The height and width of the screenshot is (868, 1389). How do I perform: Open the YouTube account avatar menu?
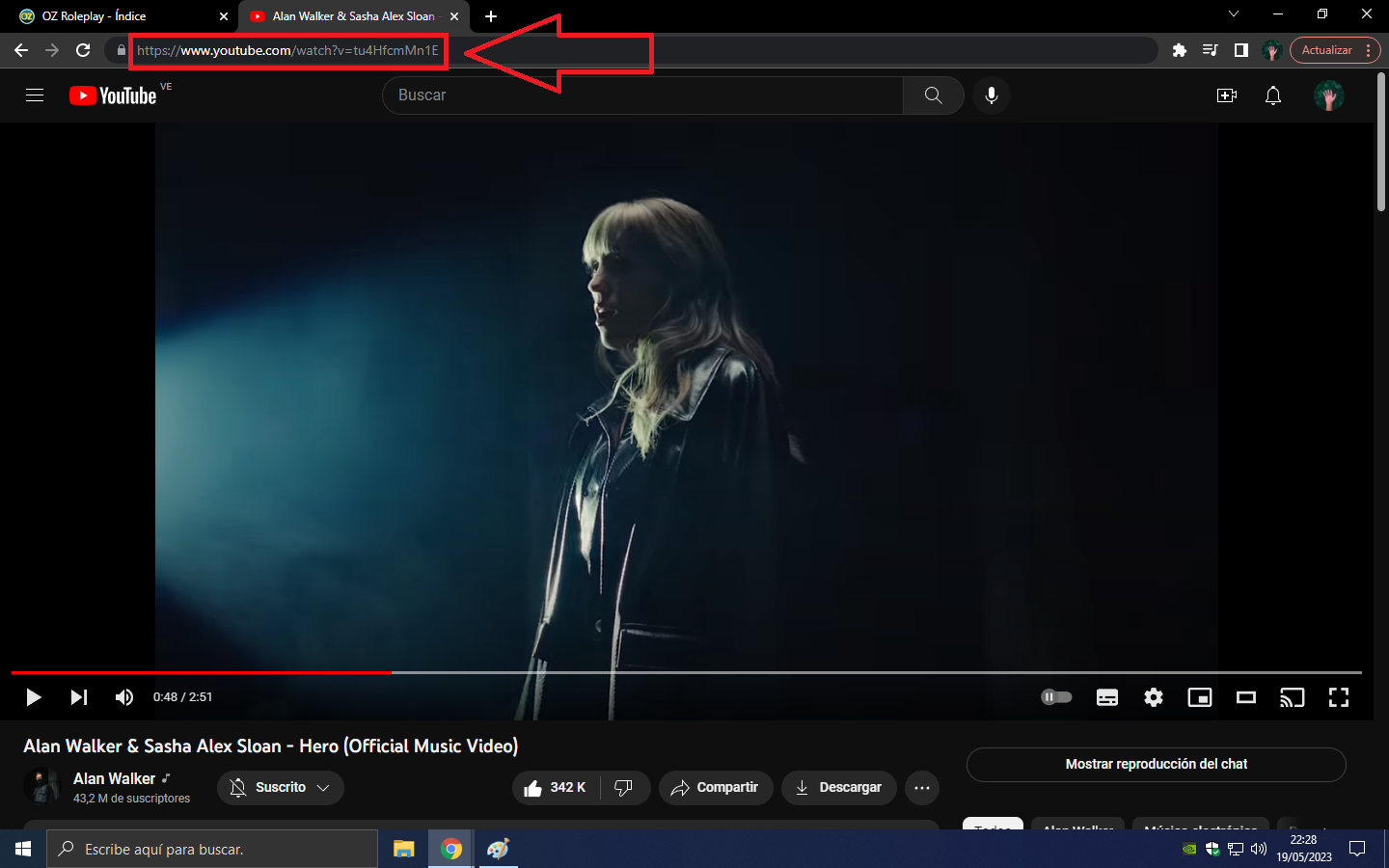click(1329, 95)
